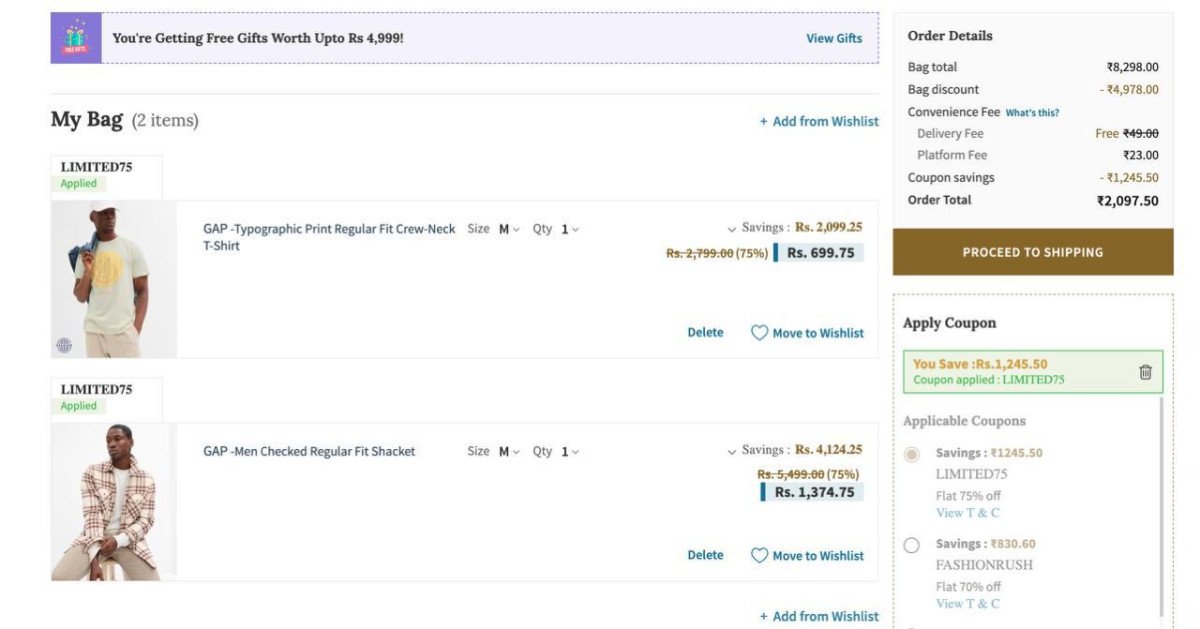Expand Savings details for the T-Shirt
The image size is (1200, 629).
point(732,229)
